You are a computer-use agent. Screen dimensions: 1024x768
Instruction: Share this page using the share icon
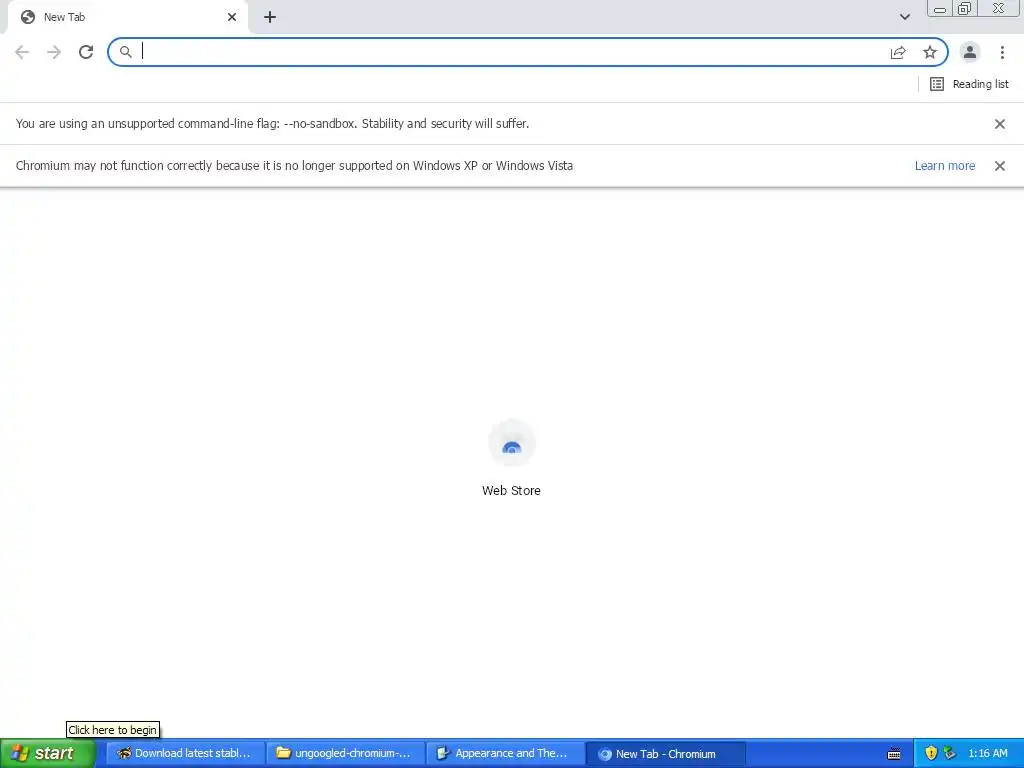[x=898, y=52]
